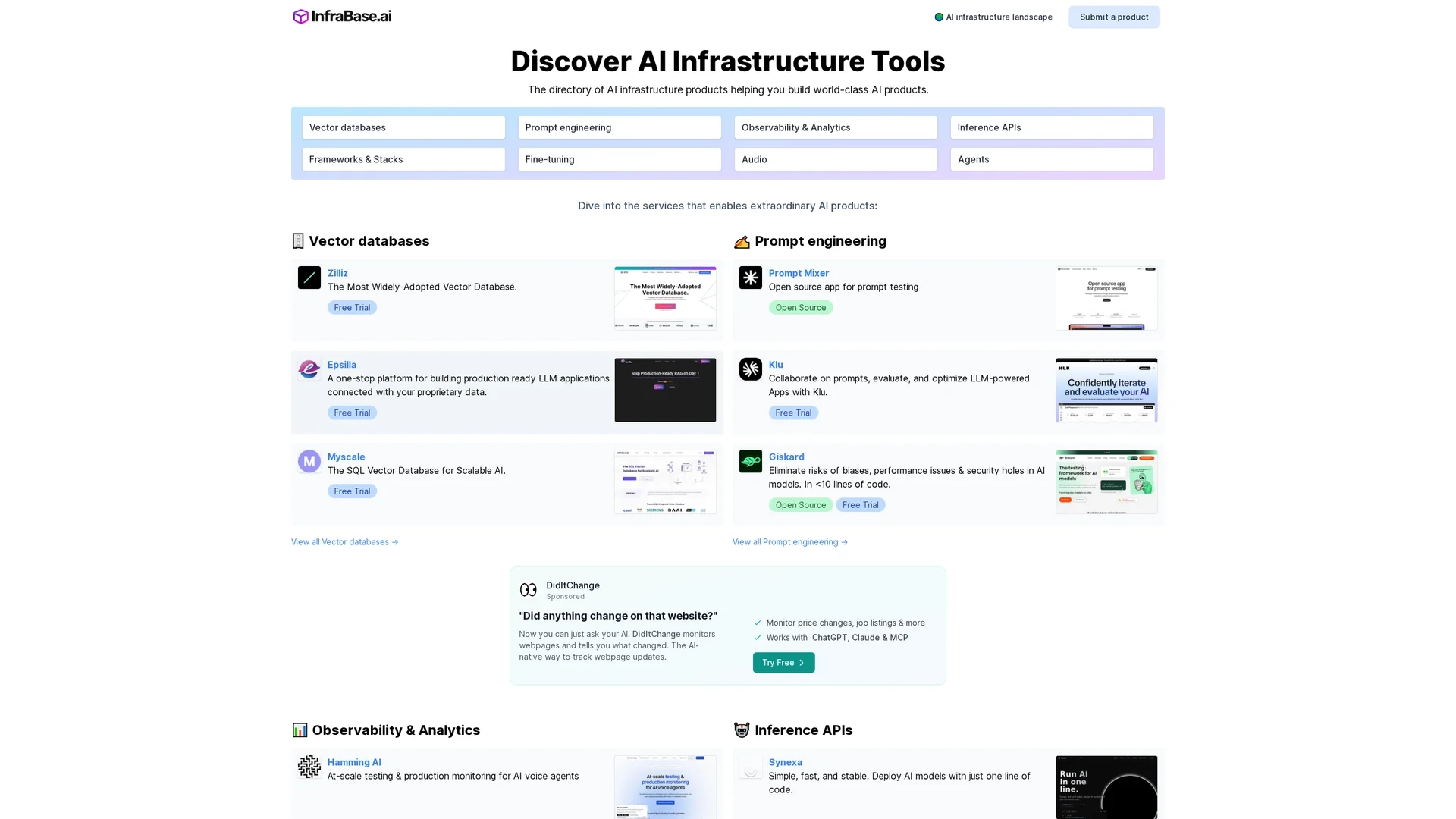1456x819 pixels.
Task: Click the Hamming AI website preview thumbnail
Action: (665, 787)
